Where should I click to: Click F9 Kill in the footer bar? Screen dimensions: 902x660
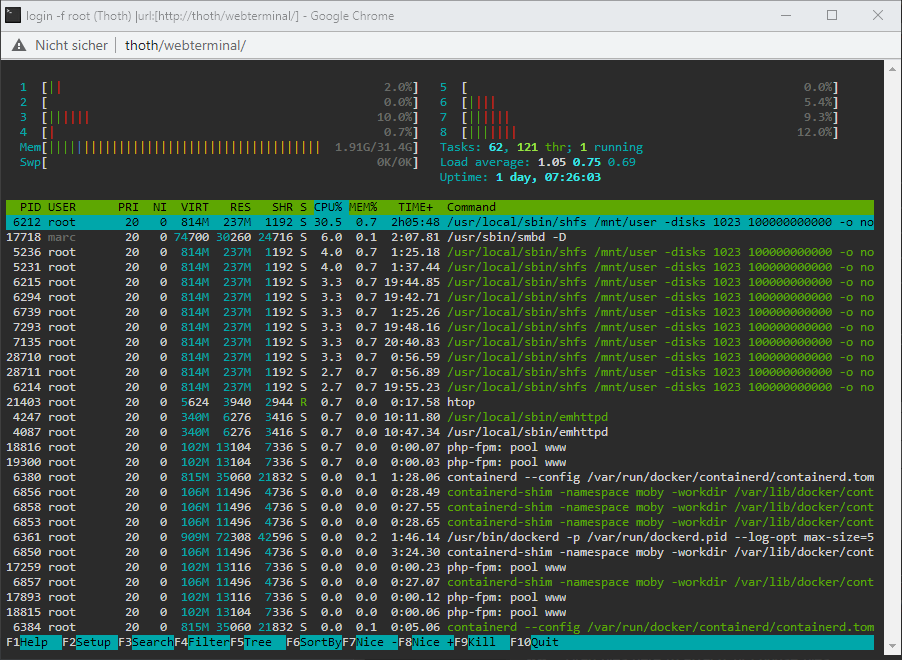click(481, 642)
